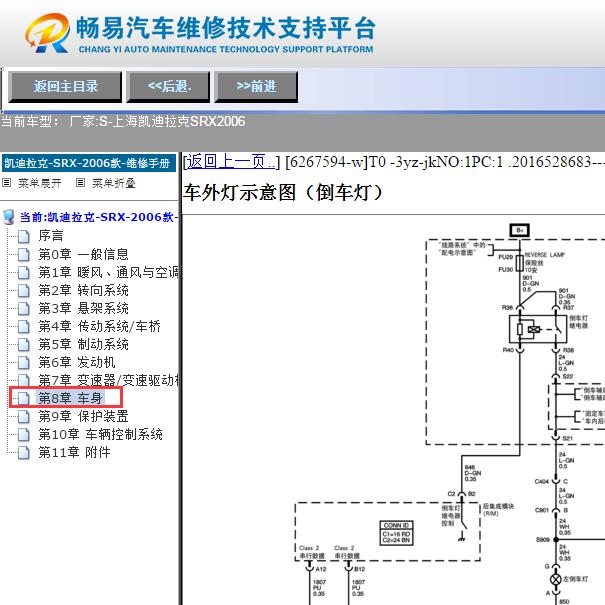This screenshot has width=605, height=605.
Task: Collapse all menus via 菜单折叠
Action: pos(113,183)
